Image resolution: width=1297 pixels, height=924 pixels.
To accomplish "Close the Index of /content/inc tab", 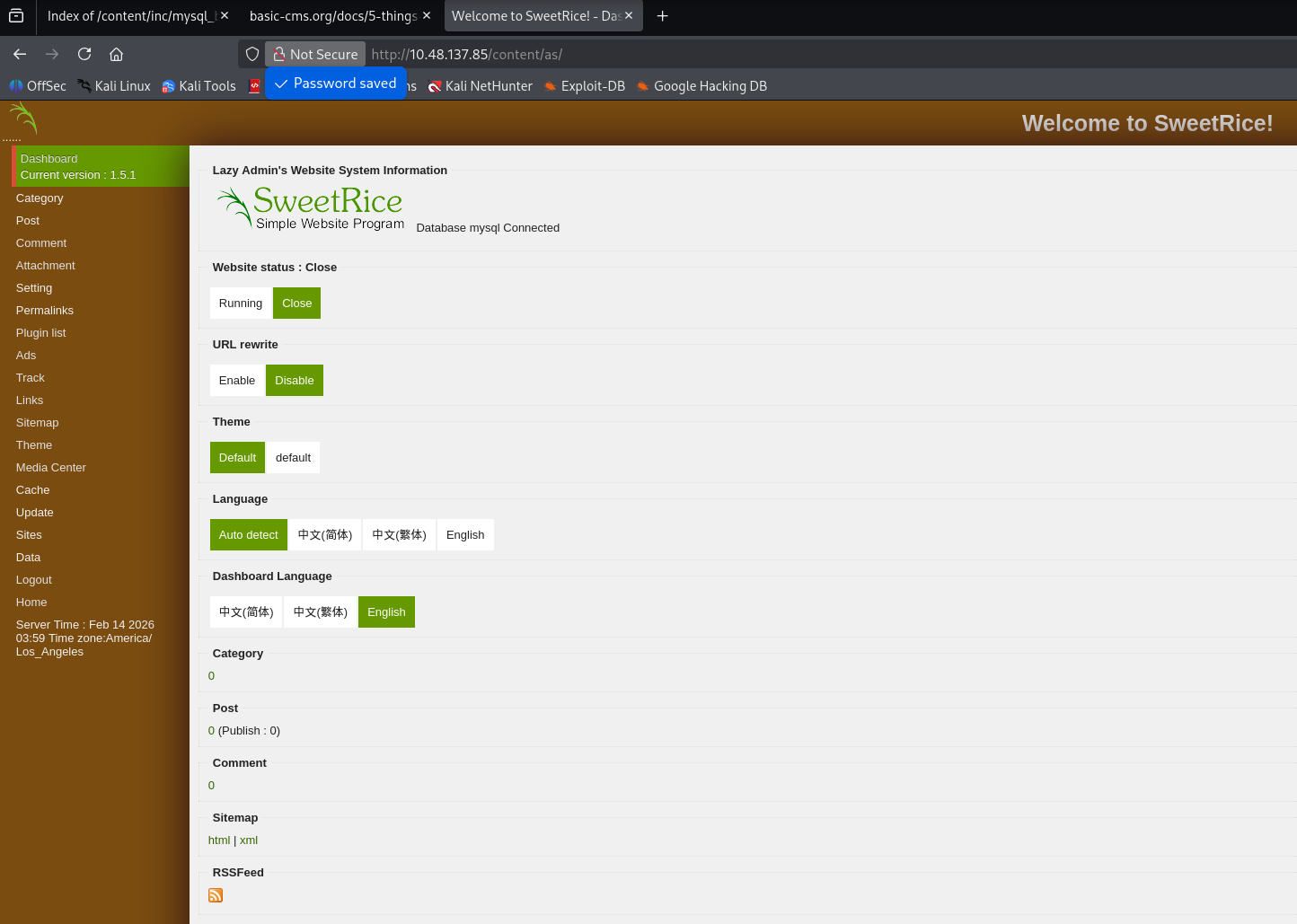I will pyautogui.click(x=225, y=16).
